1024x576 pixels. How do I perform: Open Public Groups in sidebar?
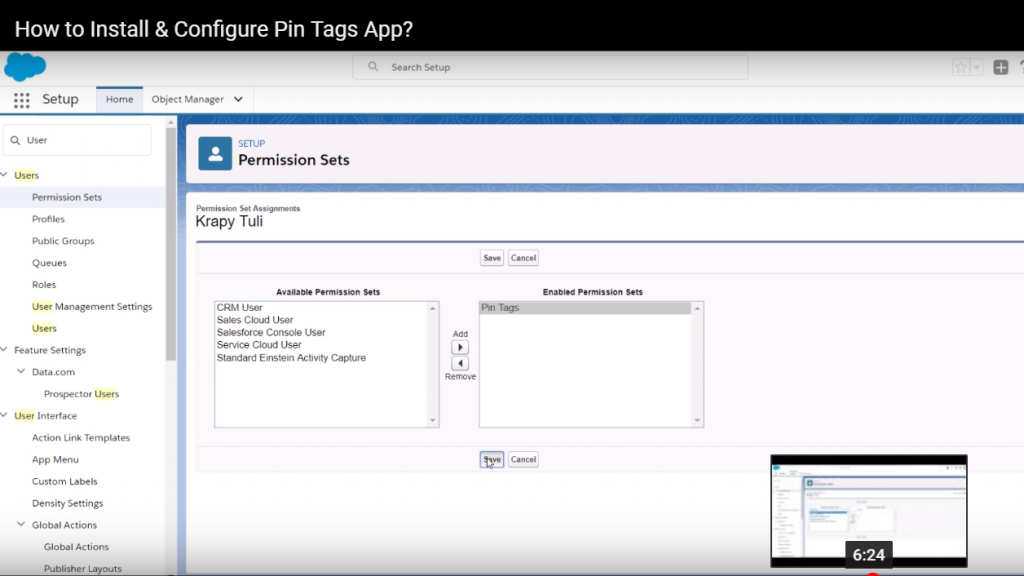[63, 241]
